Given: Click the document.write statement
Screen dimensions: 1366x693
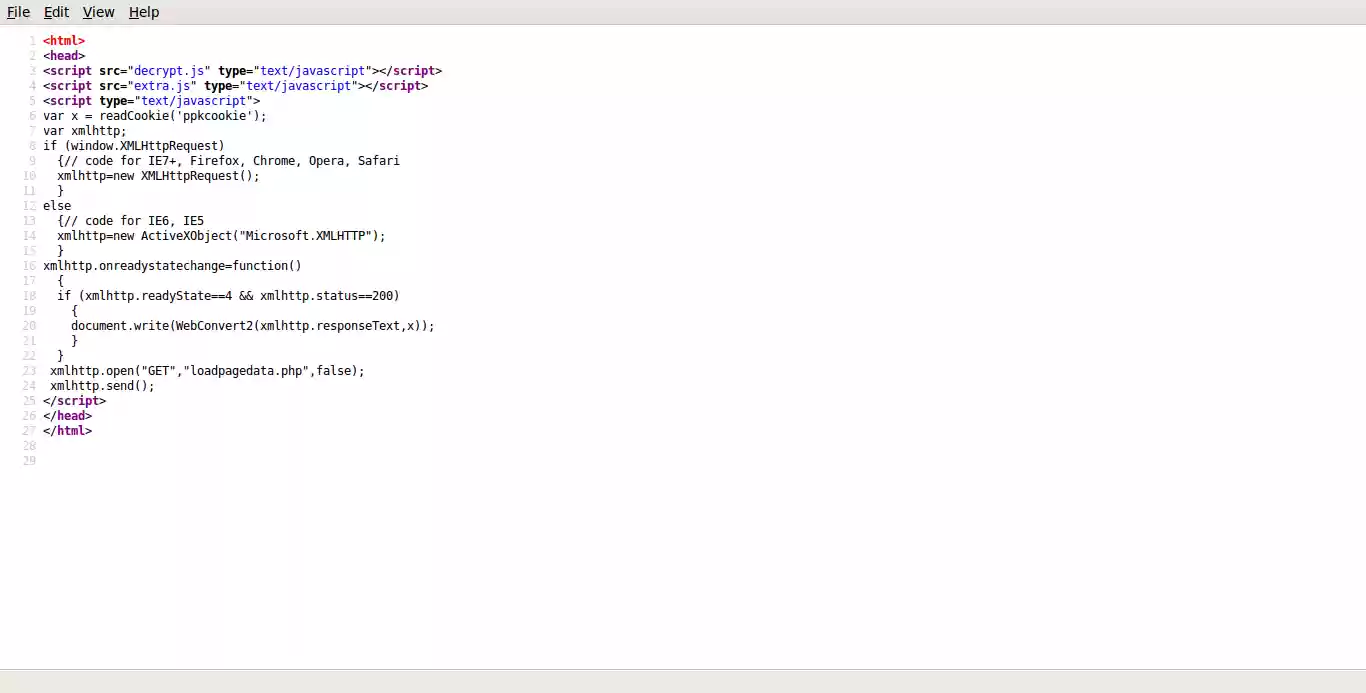Looking at the screenshot, I should click(x=250, y=325).
